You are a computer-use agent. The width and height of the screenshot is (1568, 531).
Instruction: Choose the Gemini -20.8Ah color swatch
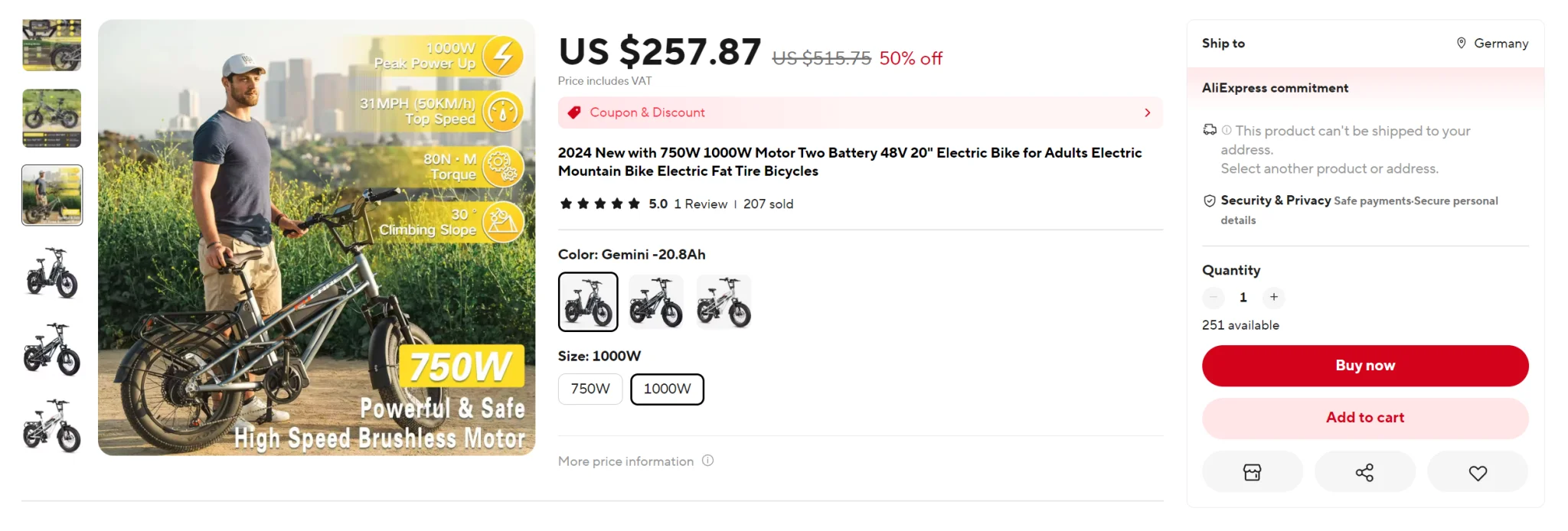[588, 301]
